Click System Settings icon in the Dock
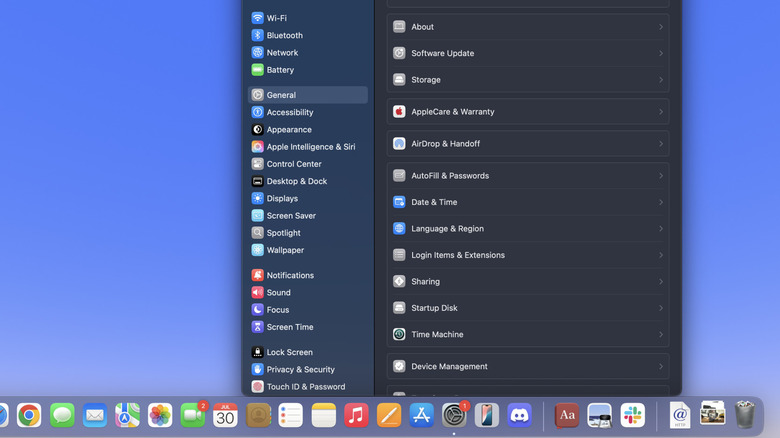Image resolution: width=780 pixels, height=438 pixels. pos(454,415)
